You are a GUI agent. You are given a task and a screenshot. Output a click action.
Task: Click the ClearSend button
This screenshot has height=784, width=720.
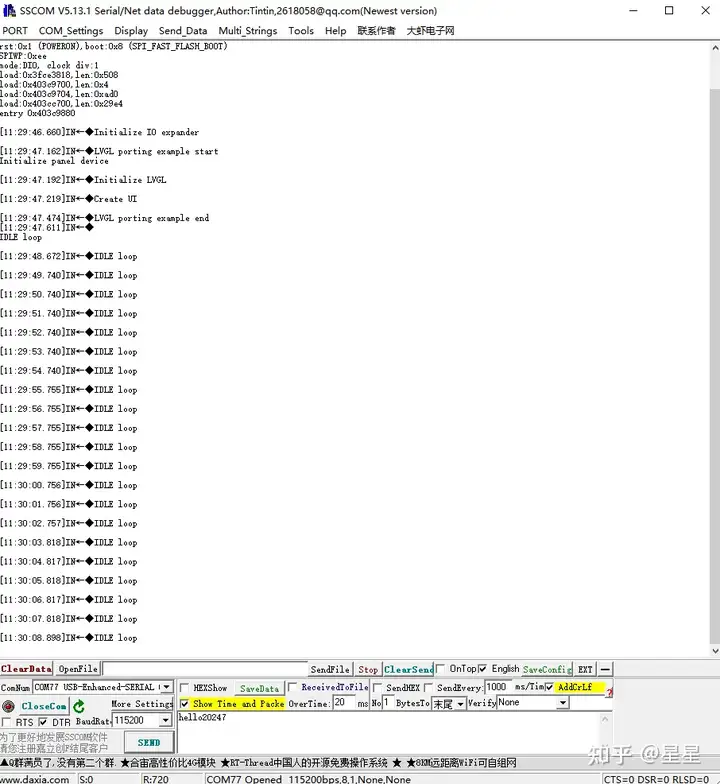(408, 669)
